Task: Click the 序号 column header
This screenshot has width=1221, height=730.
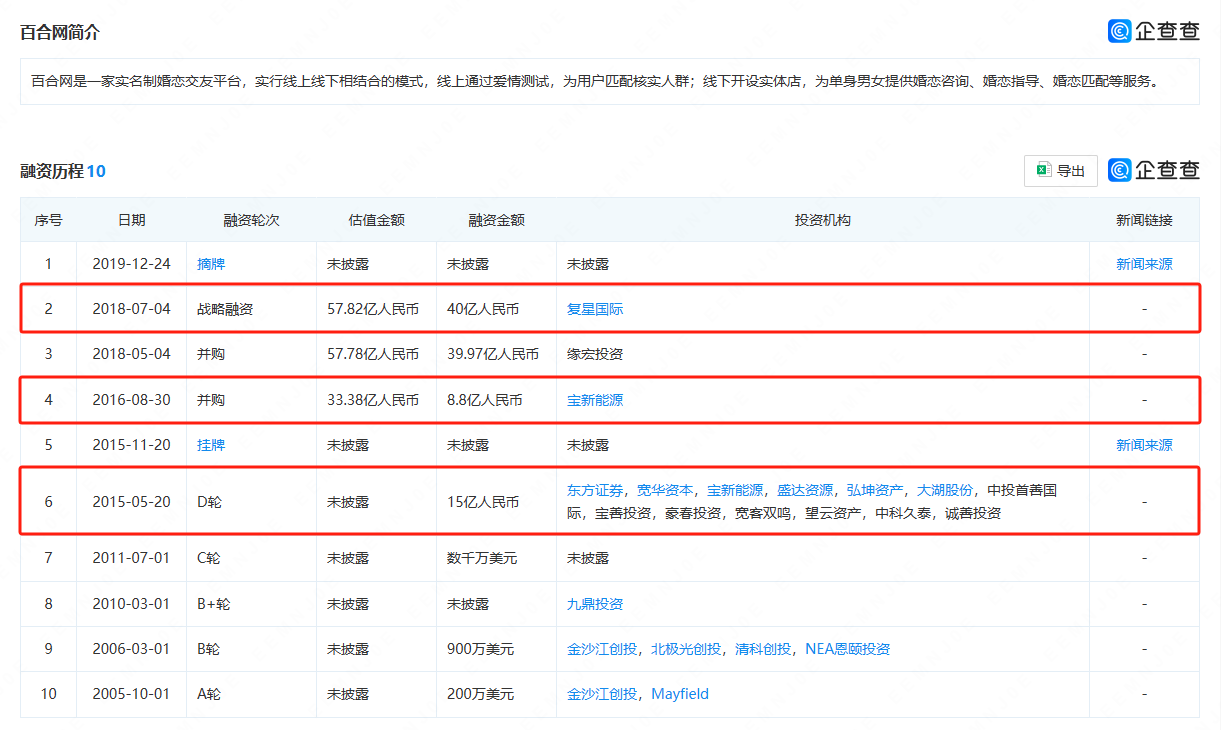Action: click(48, 220)
